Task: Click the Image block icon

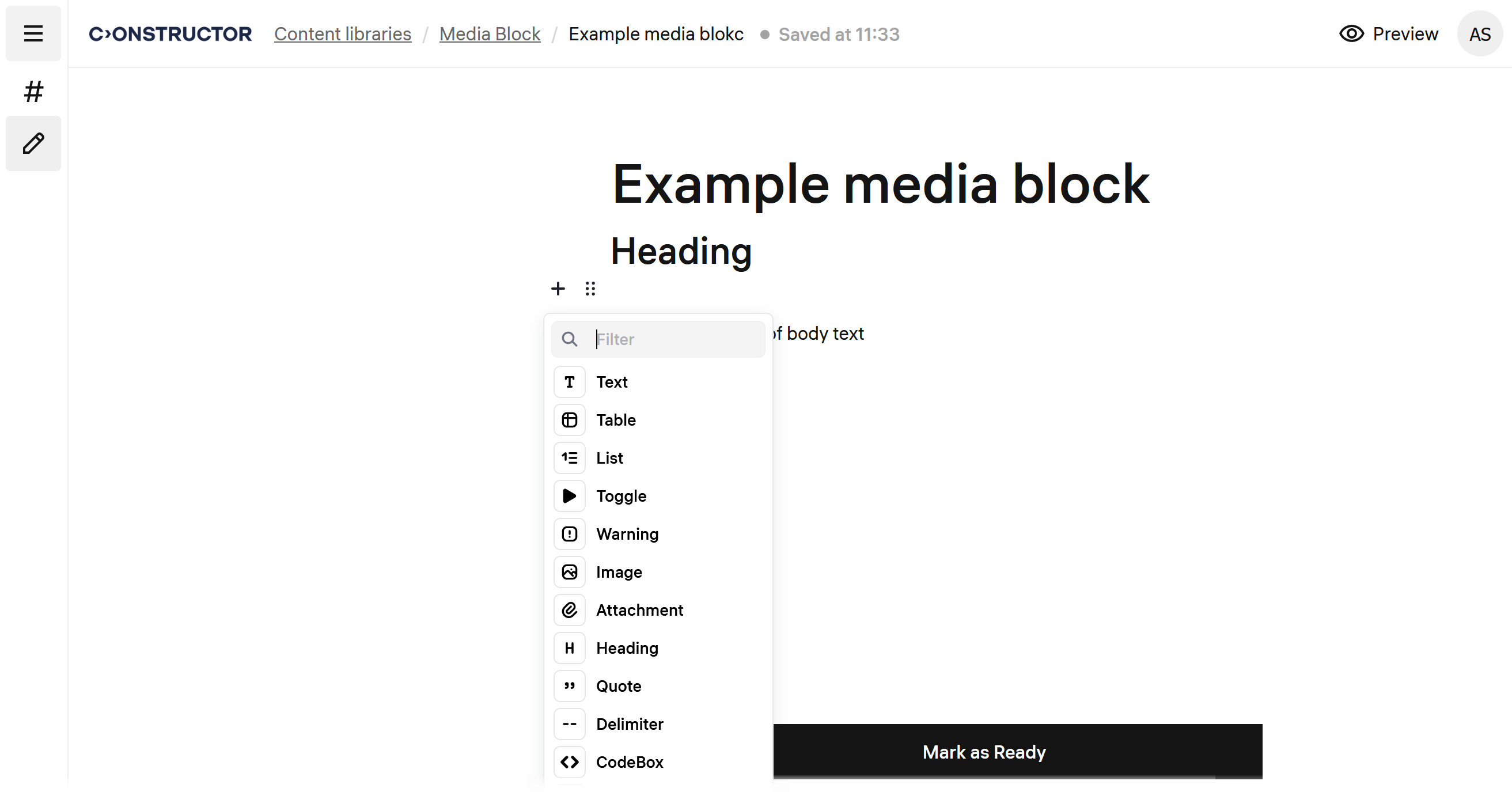Action: click(x=569, y=572)
